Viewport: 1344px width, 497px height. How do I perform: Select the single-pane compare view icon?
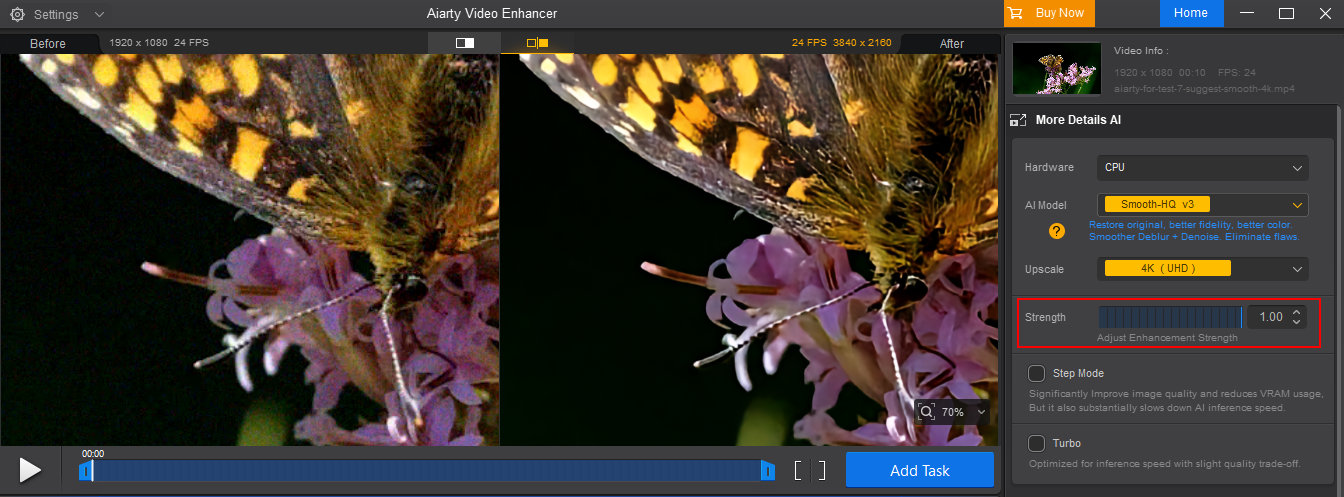[x=465, y=43]
